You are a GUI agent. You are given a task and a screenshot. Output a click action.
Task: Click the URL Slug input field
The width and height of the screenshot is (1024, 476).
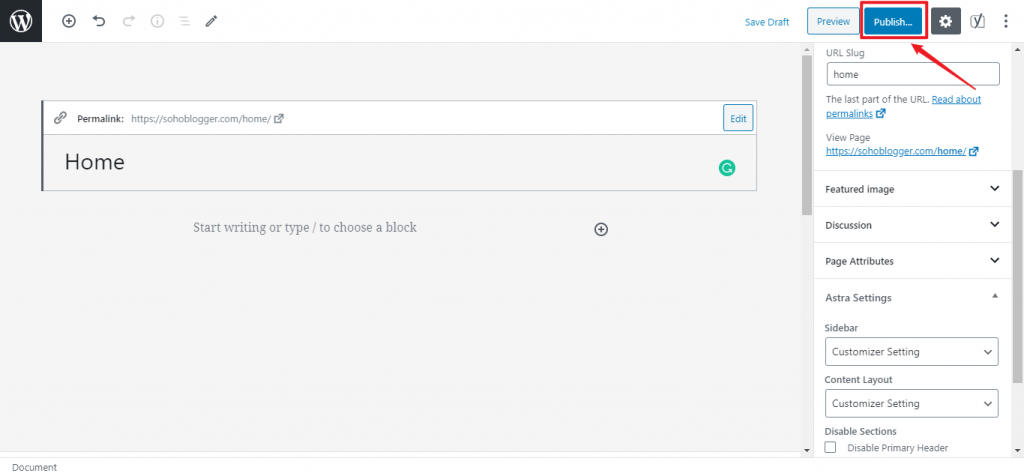click(x=912, y=74)
